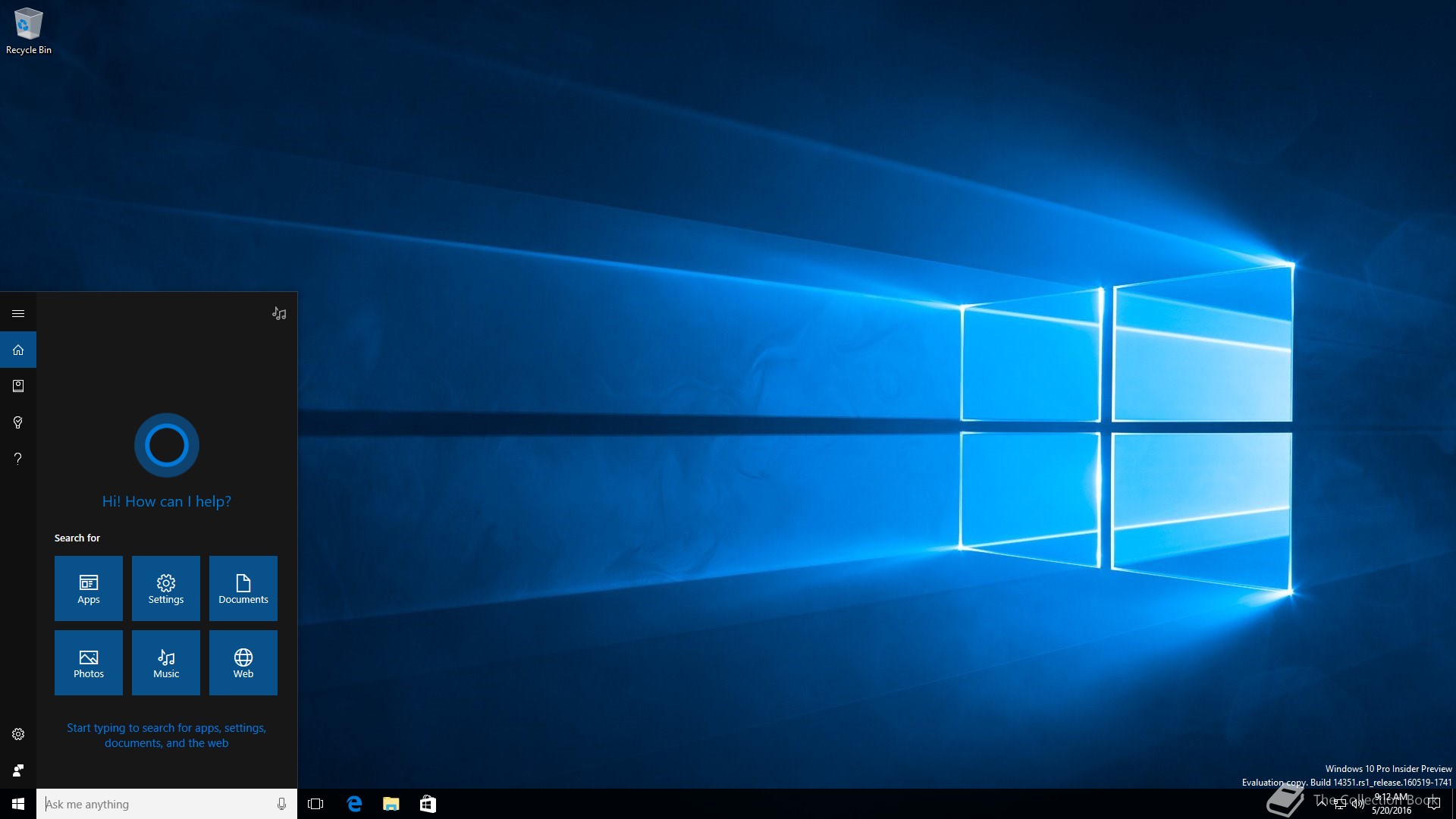
Task: Choose the Documents search tile
Action: tap(243, 588)
